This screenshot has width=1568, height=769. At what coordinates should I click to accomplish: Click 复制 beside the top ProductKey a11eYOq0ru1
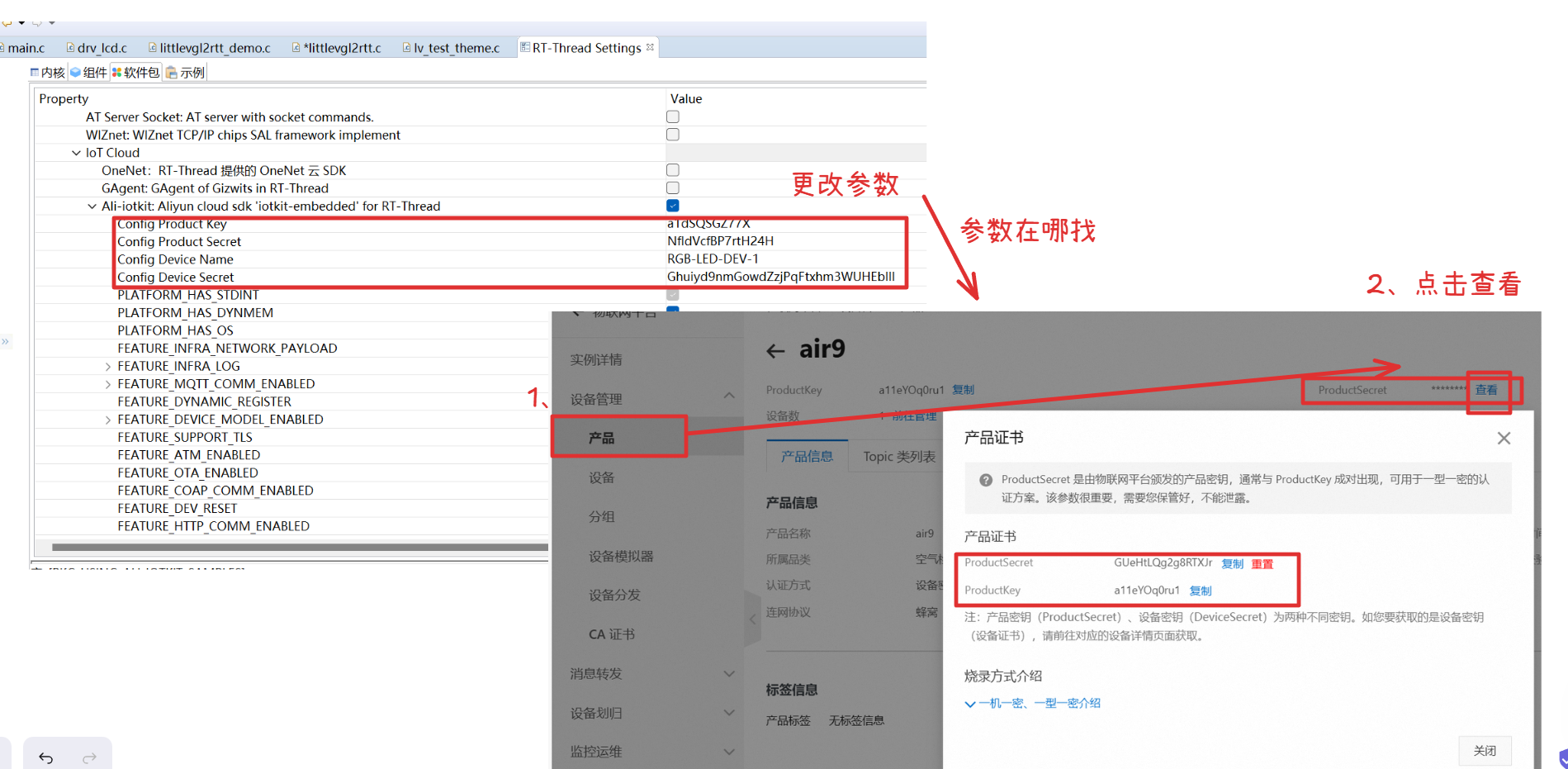point(963,390)
